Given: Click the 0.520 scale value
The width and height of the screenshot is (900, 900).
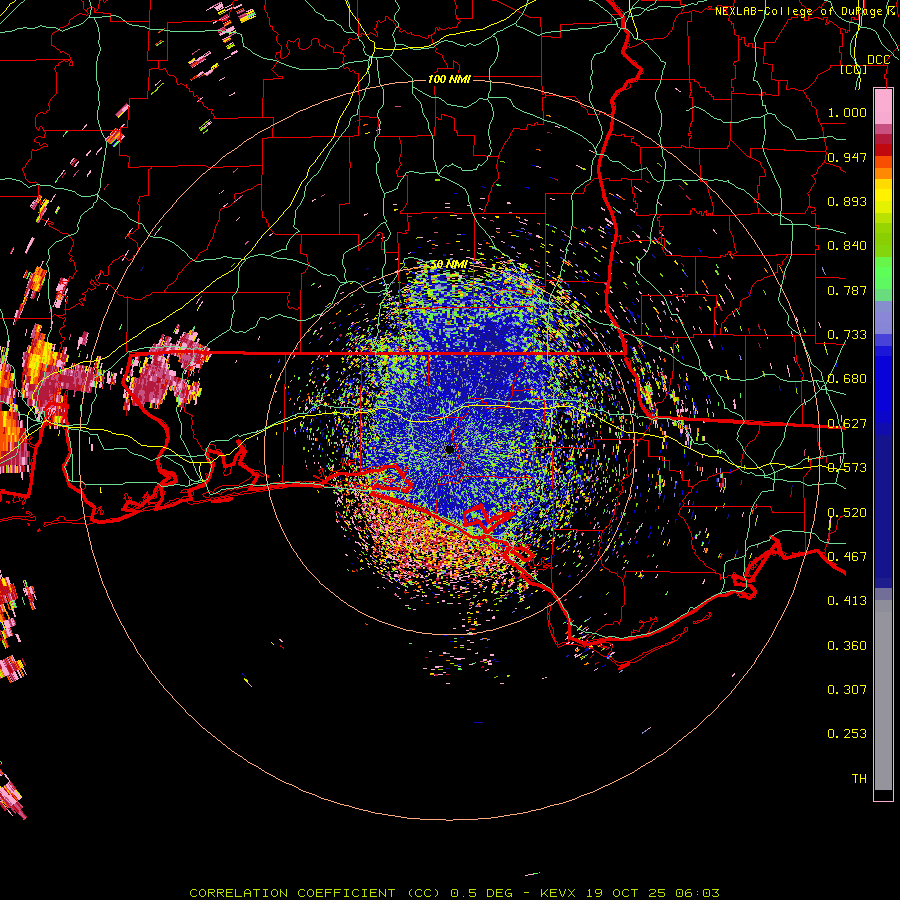Looking at the screenshot, I should [x=847, y=513].
